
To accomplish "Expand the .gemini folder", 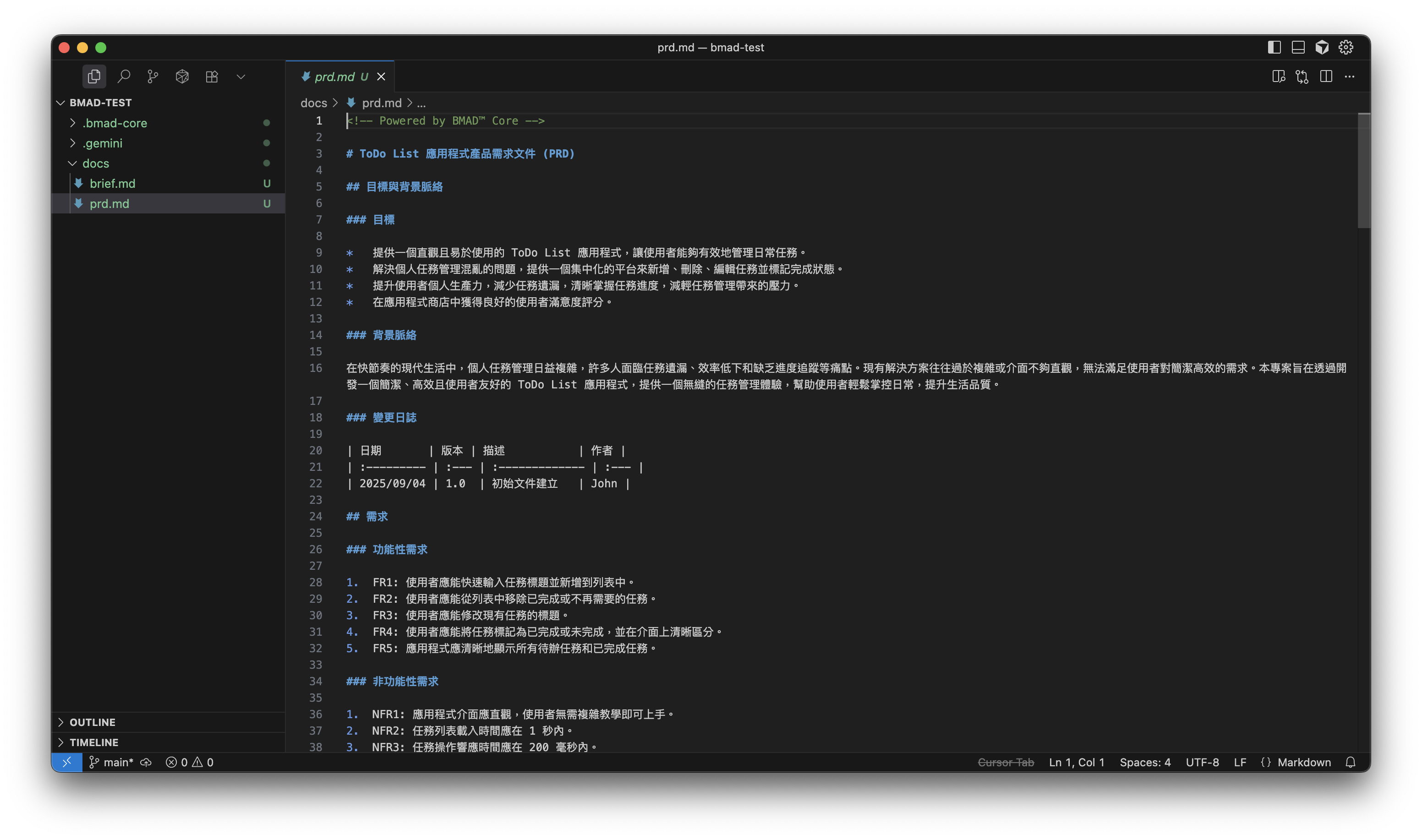I will 168,143.
